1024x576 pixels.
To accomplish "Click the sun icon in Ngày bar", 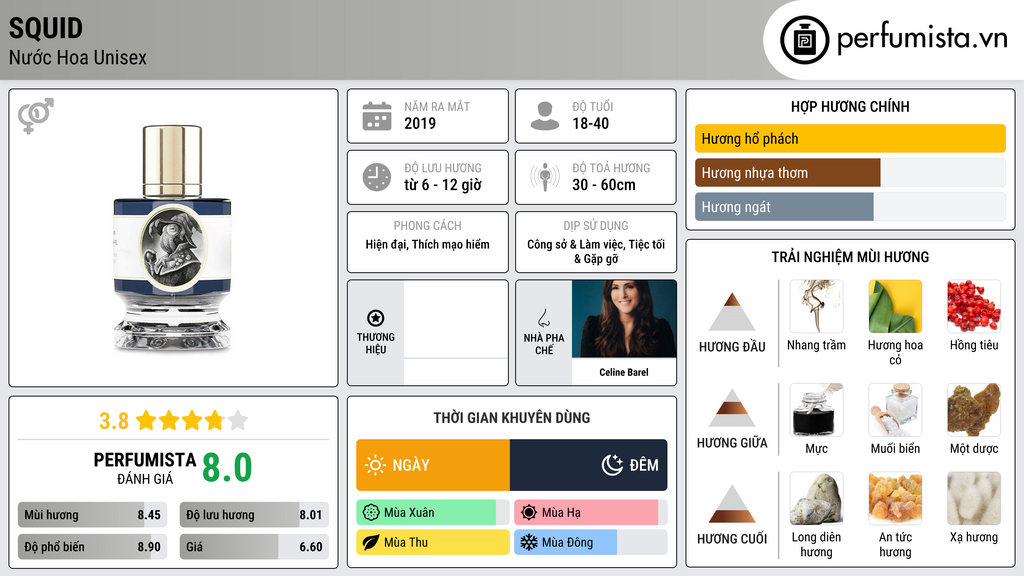I will pyautogui.click(x=376, y=465).
